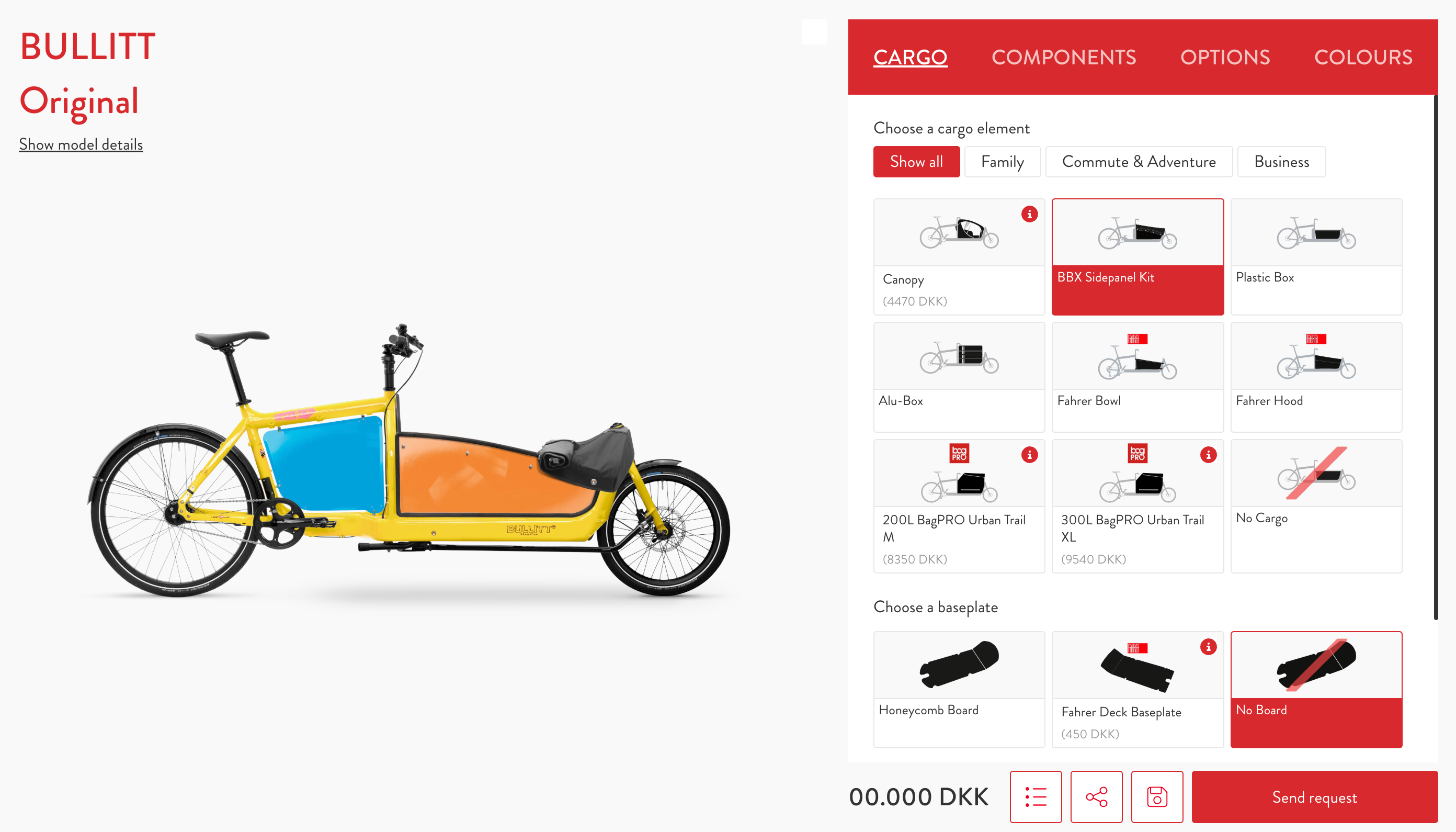
Task: Open info icon on 200L BagPRO card
Action: coord(1029,455)
